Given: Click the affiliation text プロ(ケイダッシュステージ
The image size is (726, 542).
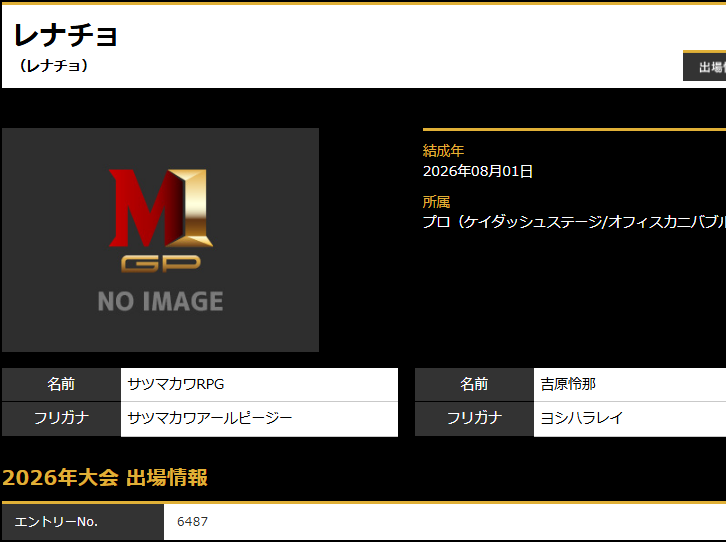Looking at the screenshot, I should (511, 222).
